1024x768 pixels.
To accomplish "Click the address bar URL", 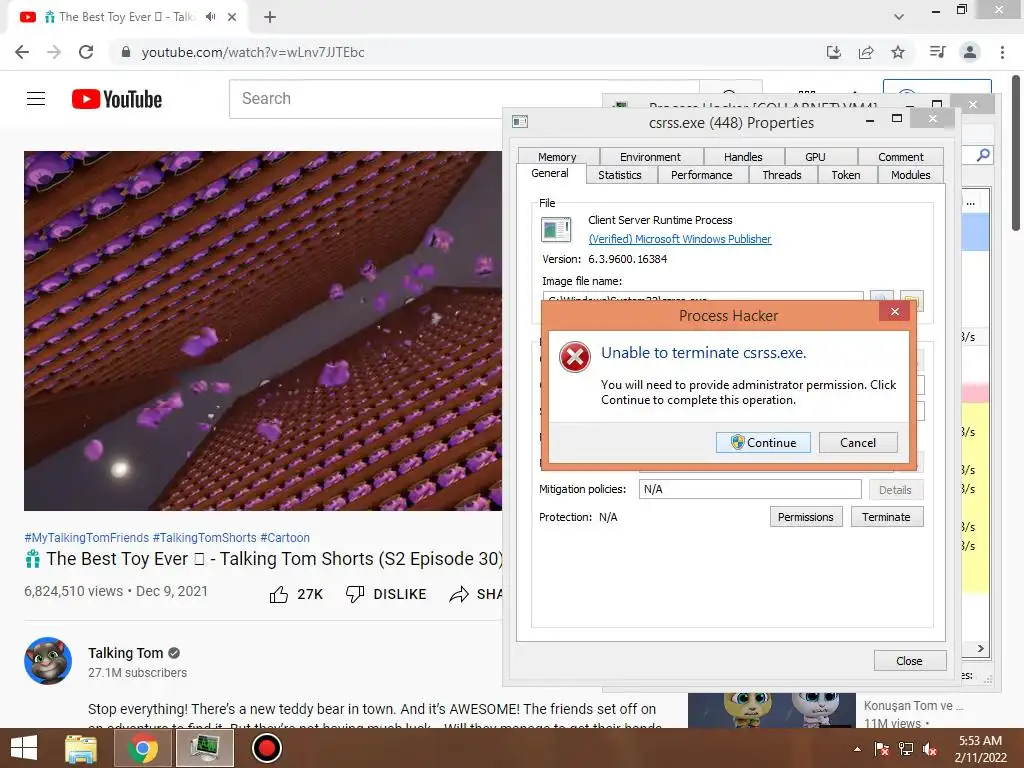I will tap(253, 52).
